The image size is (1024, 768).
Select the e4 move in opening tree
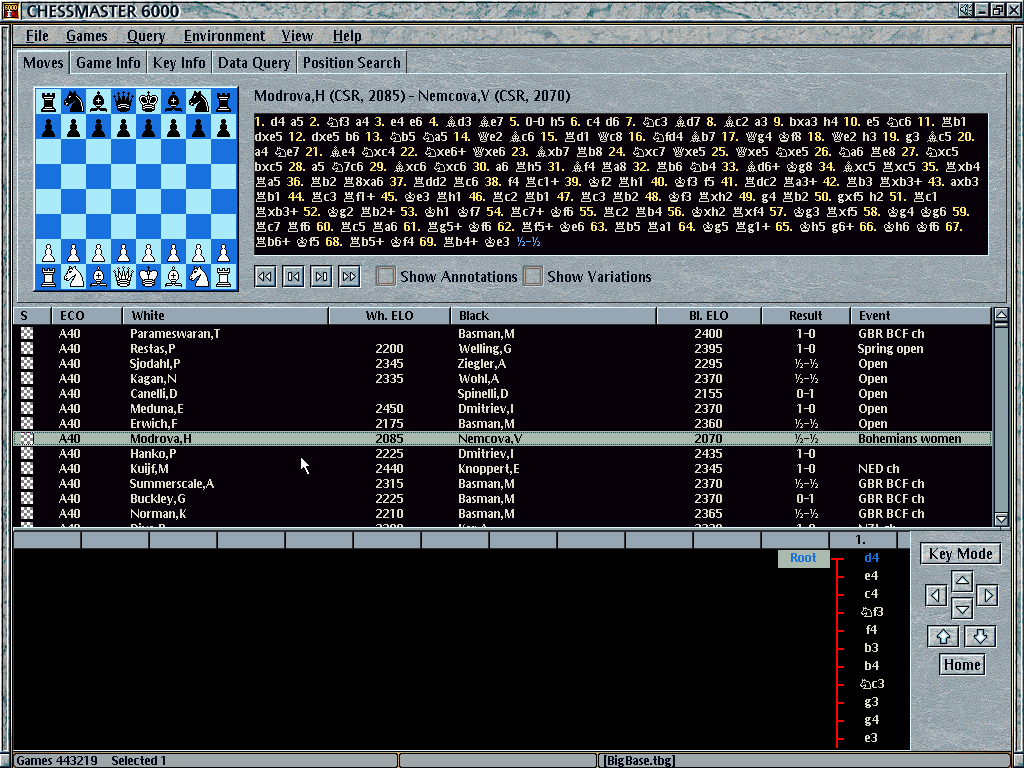point(871,576)
